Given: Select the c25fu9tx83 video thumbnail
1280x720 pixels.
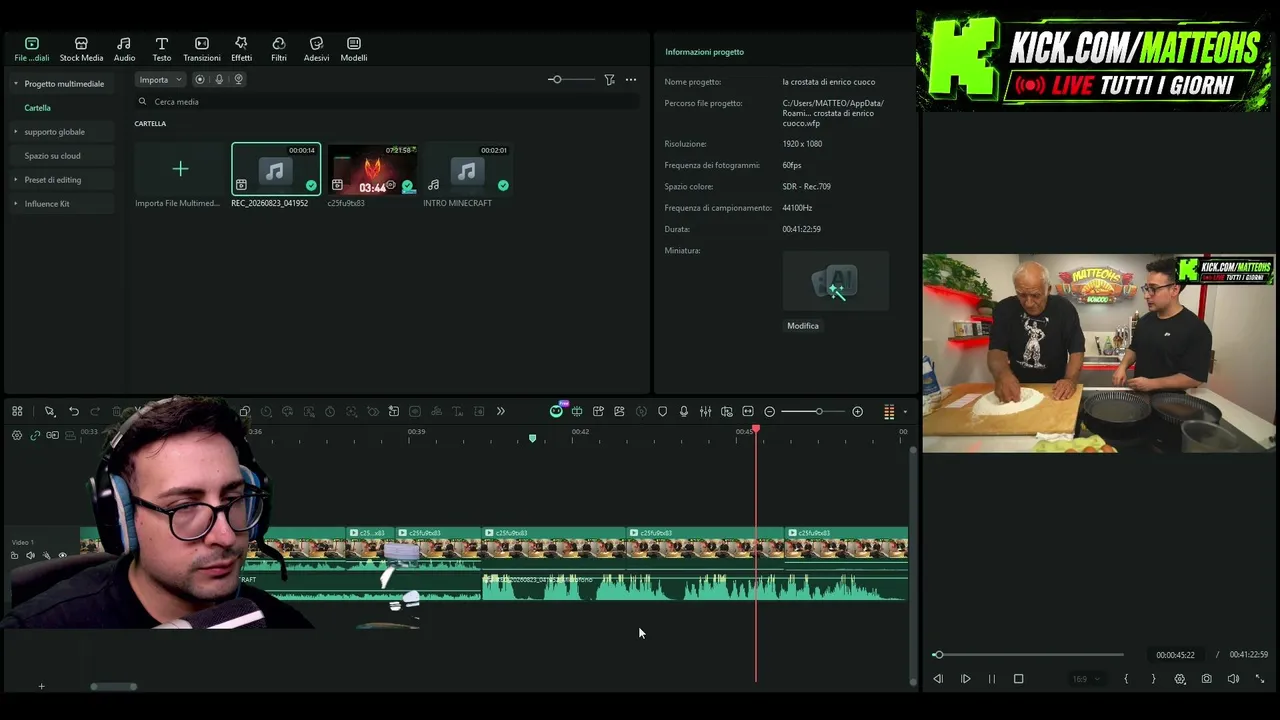Looking at the screenshot, I should [372, 169].
